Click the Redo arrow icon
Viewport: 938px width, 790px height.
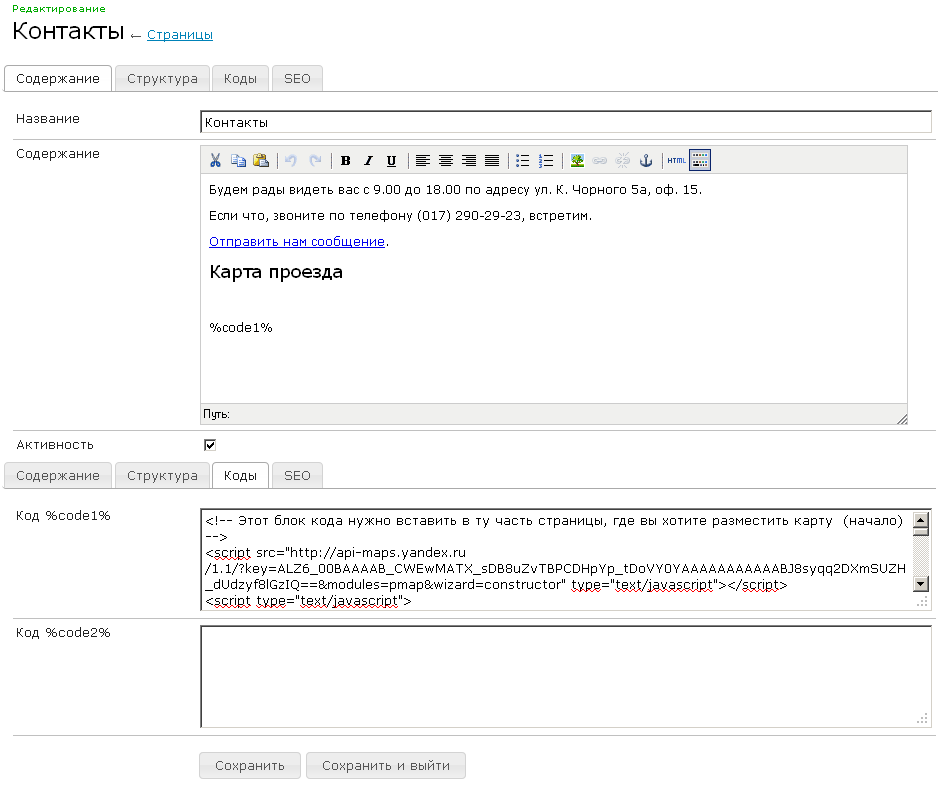[x=315, y=160]
